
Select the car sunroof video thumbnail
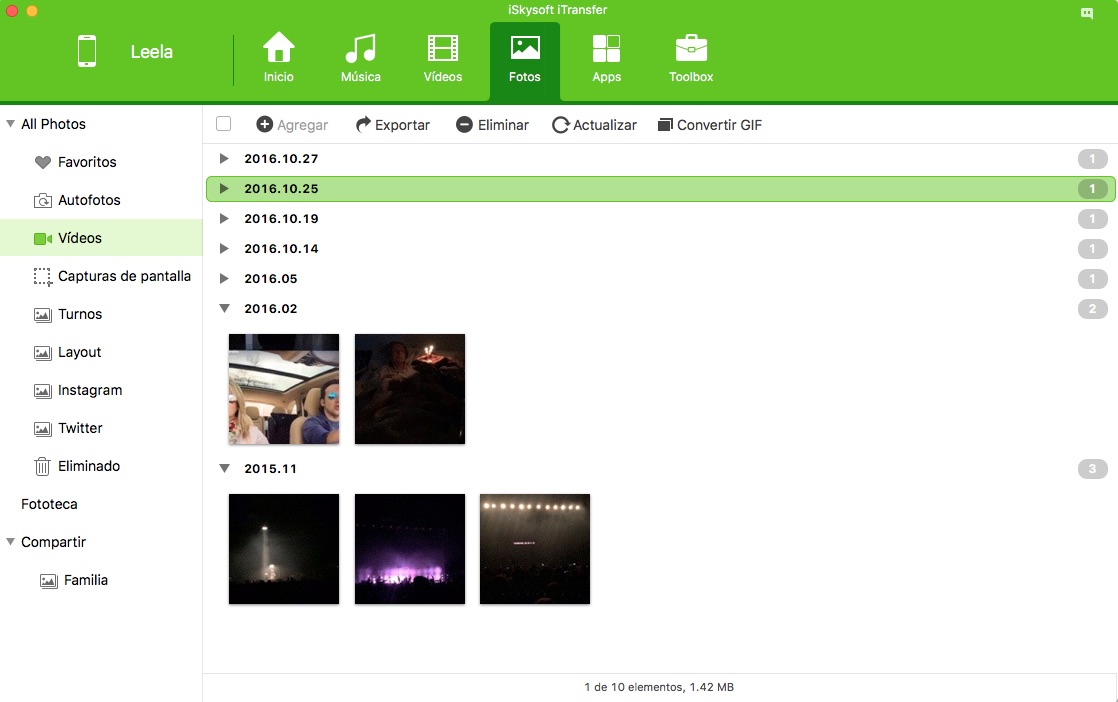[284, 389]
